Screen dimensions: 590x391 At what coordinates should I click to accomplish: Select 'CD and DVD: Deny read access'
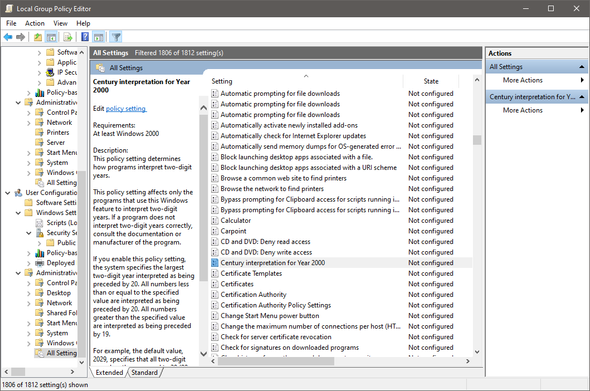(341, 242)
